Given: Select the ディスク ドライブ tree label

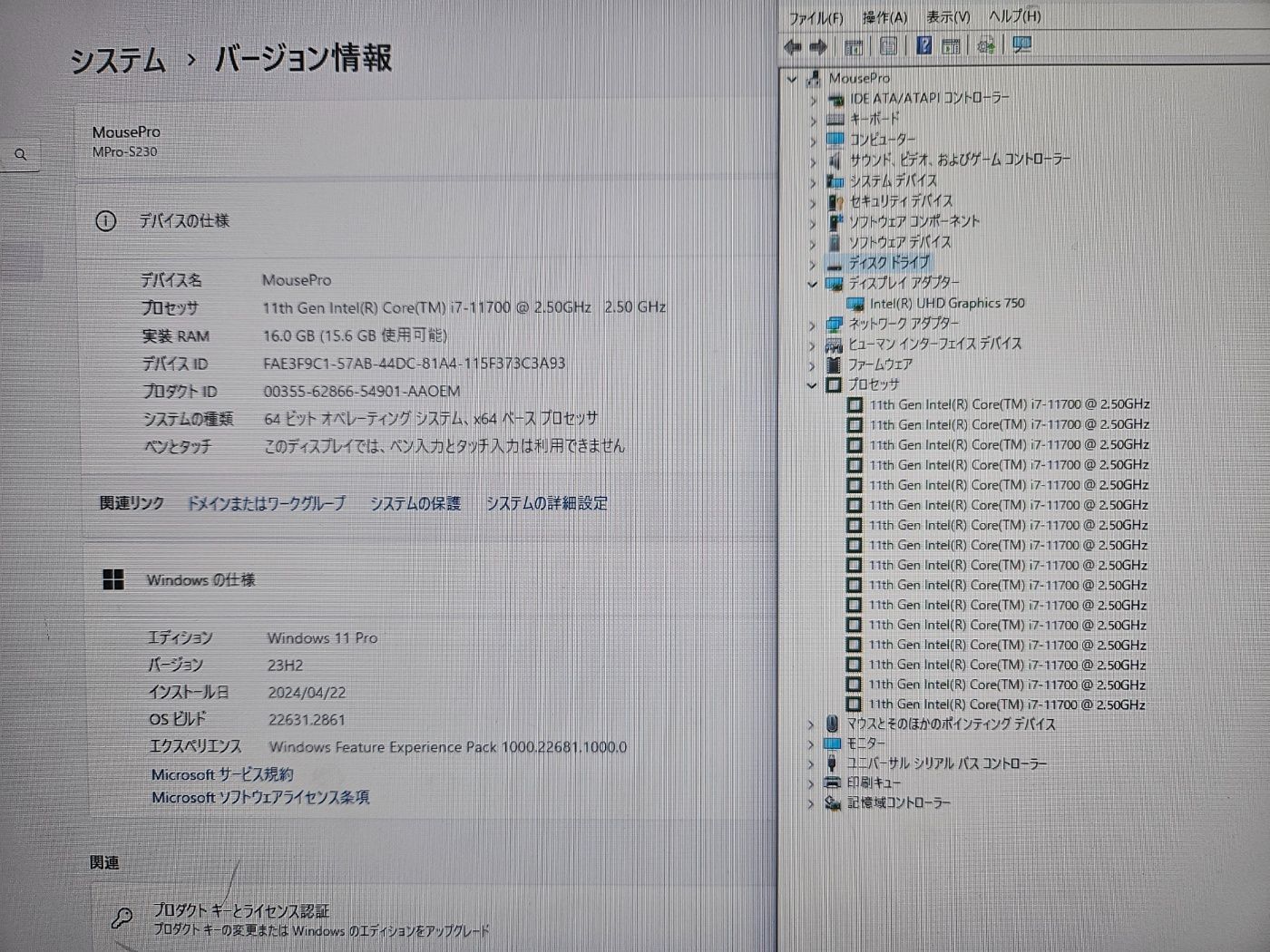Looking at the screenshot, I should [x=889, y=263].
